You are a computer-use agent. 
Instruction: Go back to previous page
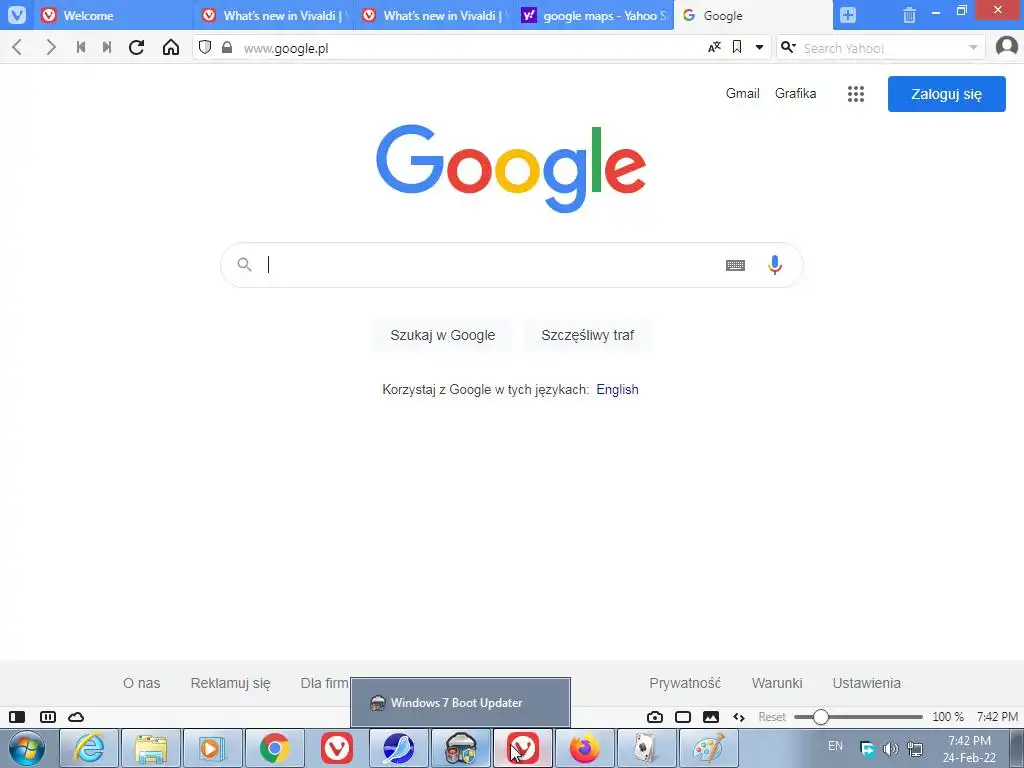[x=18, y=47]
